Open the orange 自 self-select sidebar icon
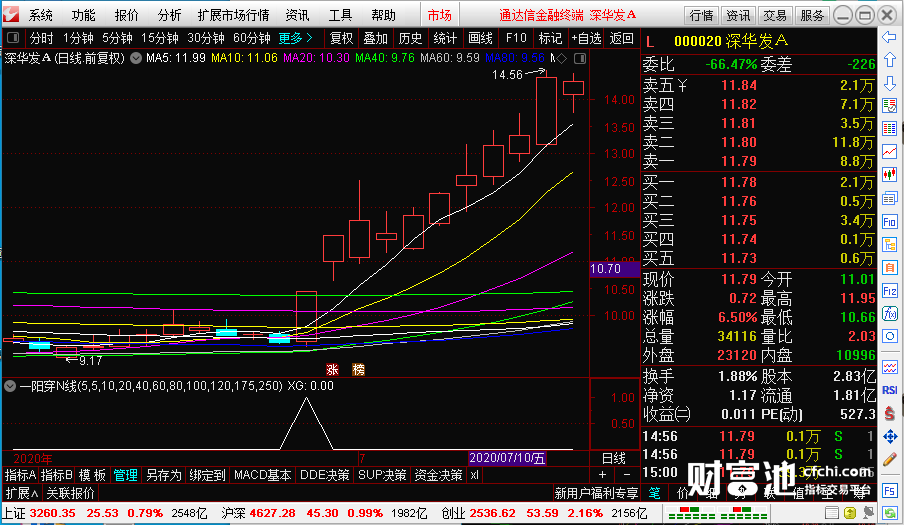Viewport: 904px width, 525px height. pyautogui.click(x=889, y=267)
